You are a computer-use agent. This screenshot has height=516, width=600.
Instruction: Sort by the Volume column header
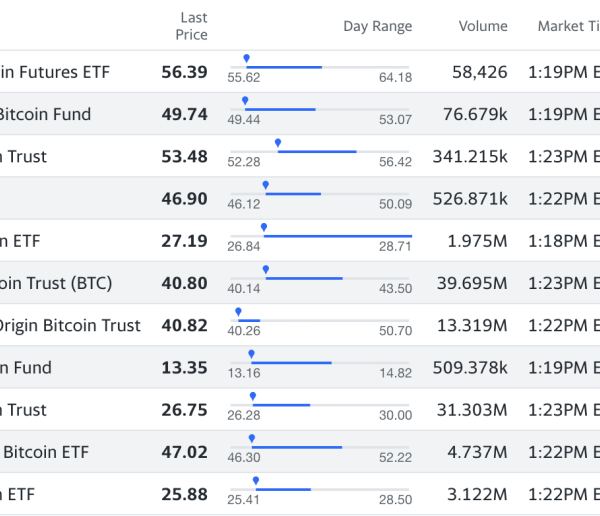tap(483, 26)
